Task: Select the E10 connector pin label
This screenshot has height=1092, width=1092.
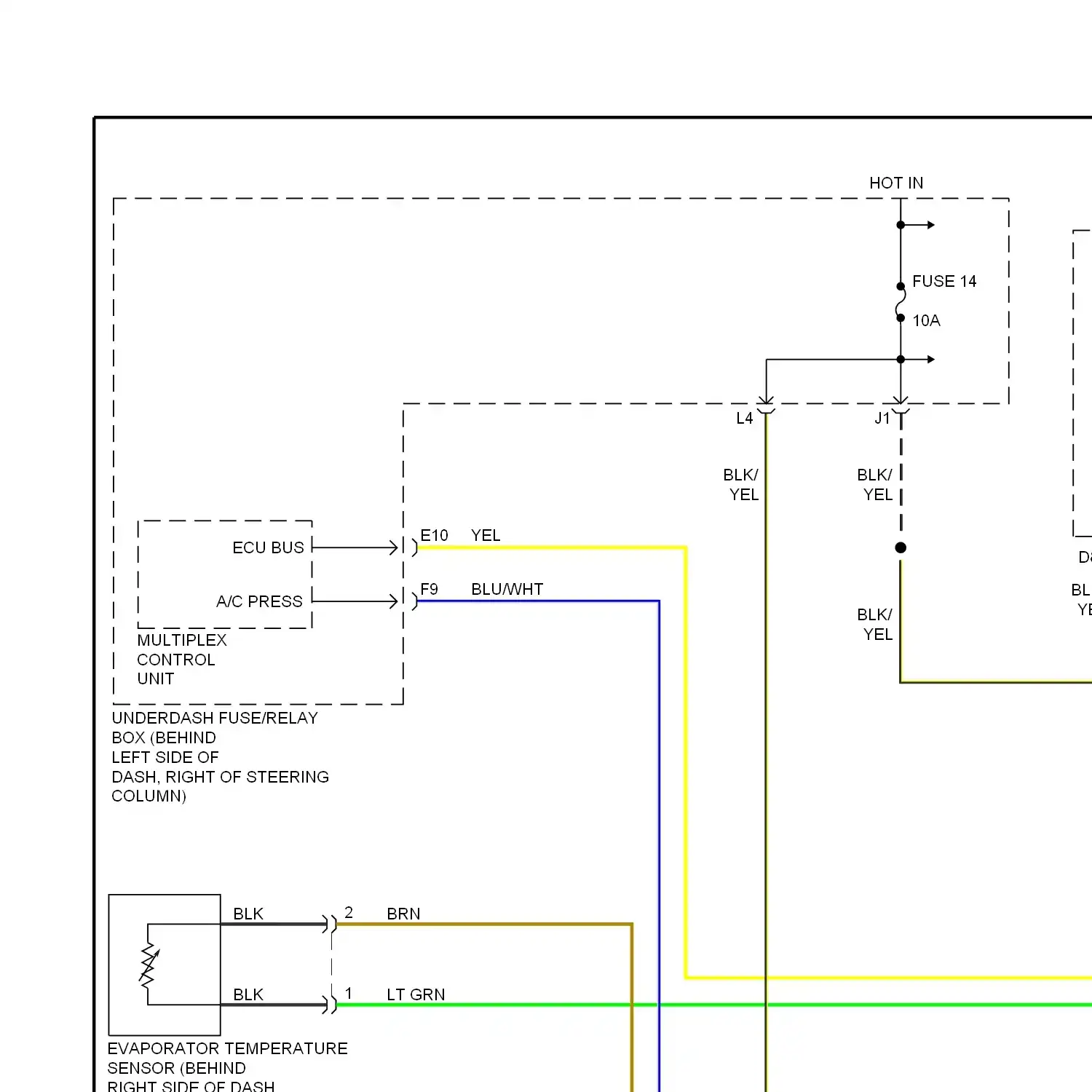Action: 435,535
